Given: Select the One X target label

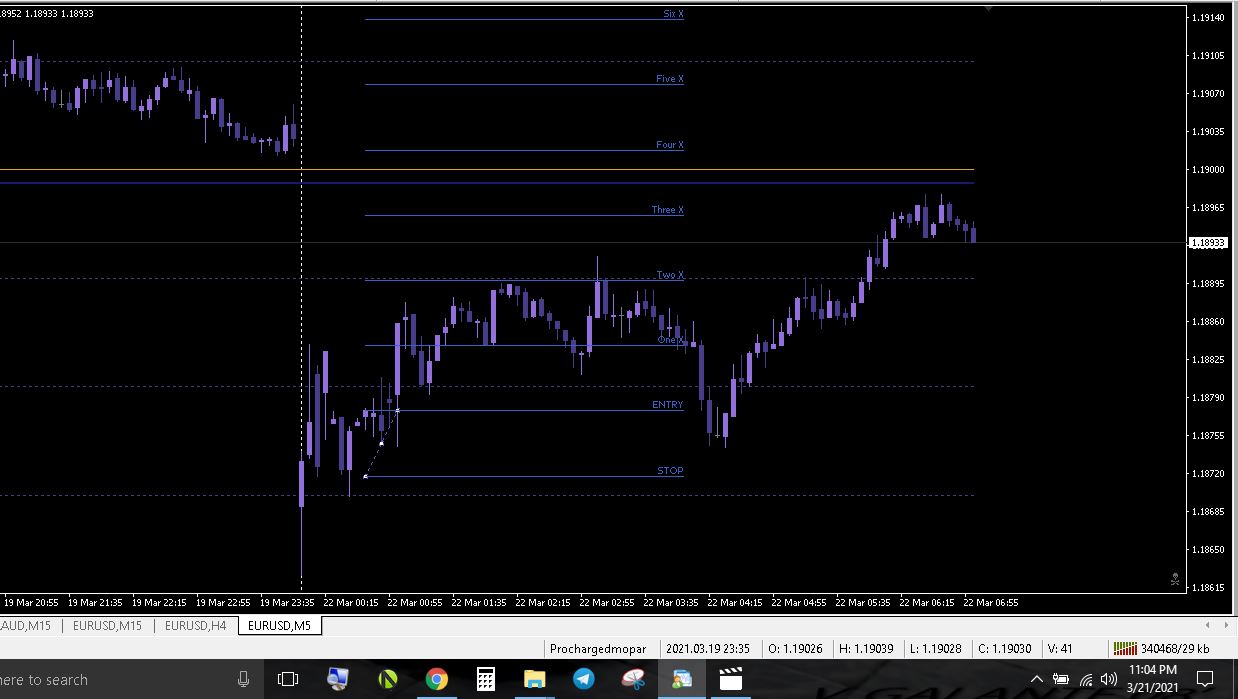Looking at the screenshot, I should tap(670, 340).
